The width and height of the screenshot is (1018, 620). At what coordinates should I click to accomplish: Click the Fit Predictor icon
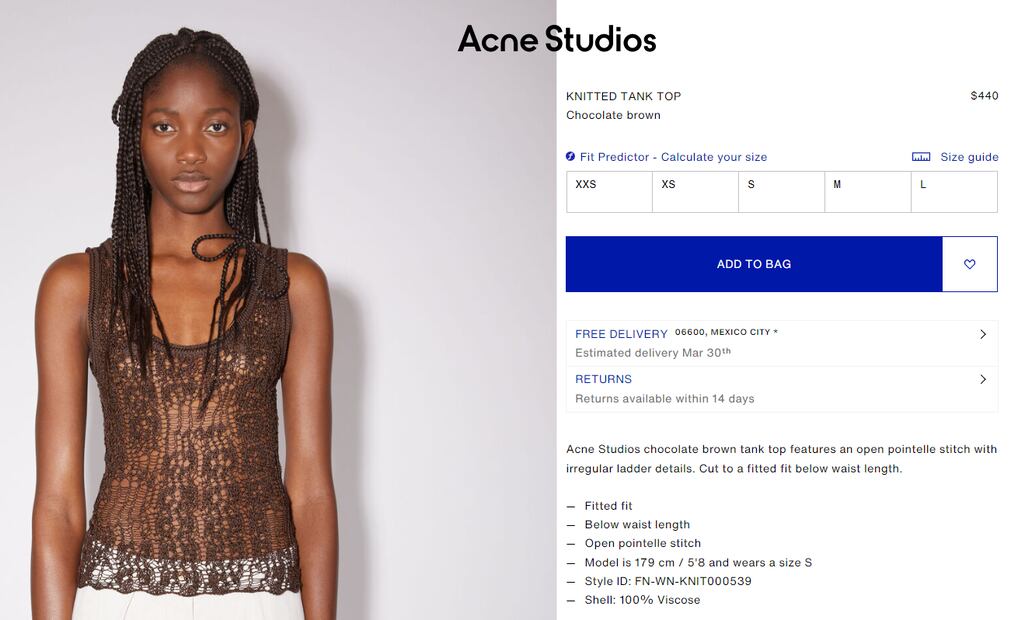pos(570,156)
